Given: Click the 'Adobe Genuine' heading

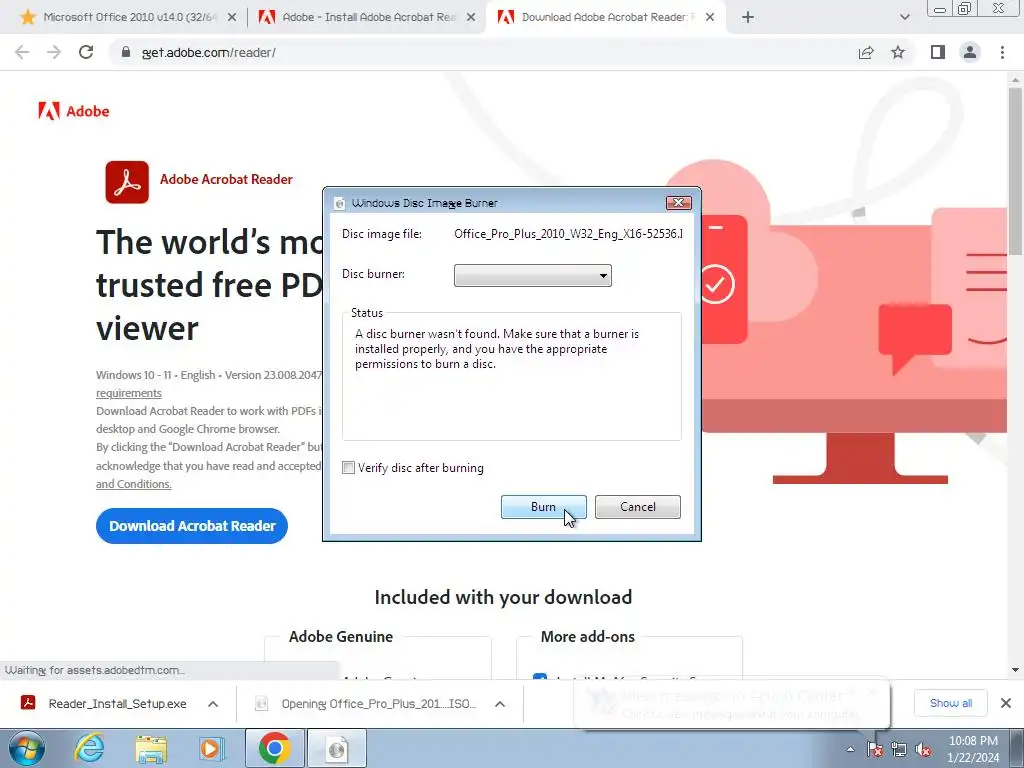Looking at the screenshot, I should point(341,637).
